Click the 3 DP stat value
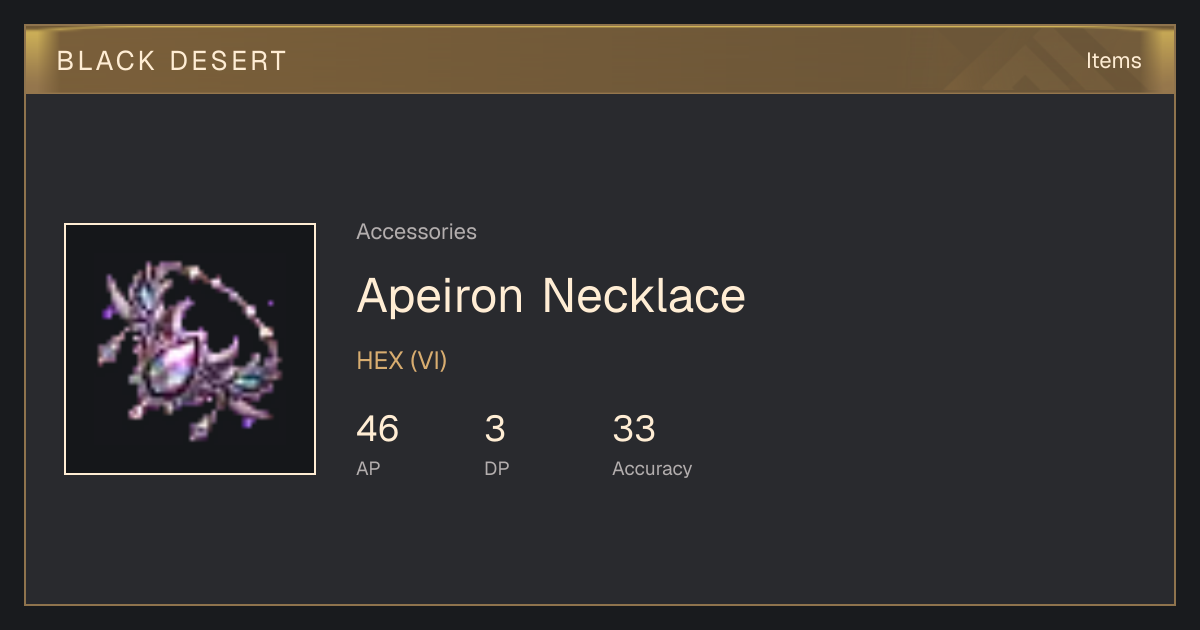 tap(495, 429)
